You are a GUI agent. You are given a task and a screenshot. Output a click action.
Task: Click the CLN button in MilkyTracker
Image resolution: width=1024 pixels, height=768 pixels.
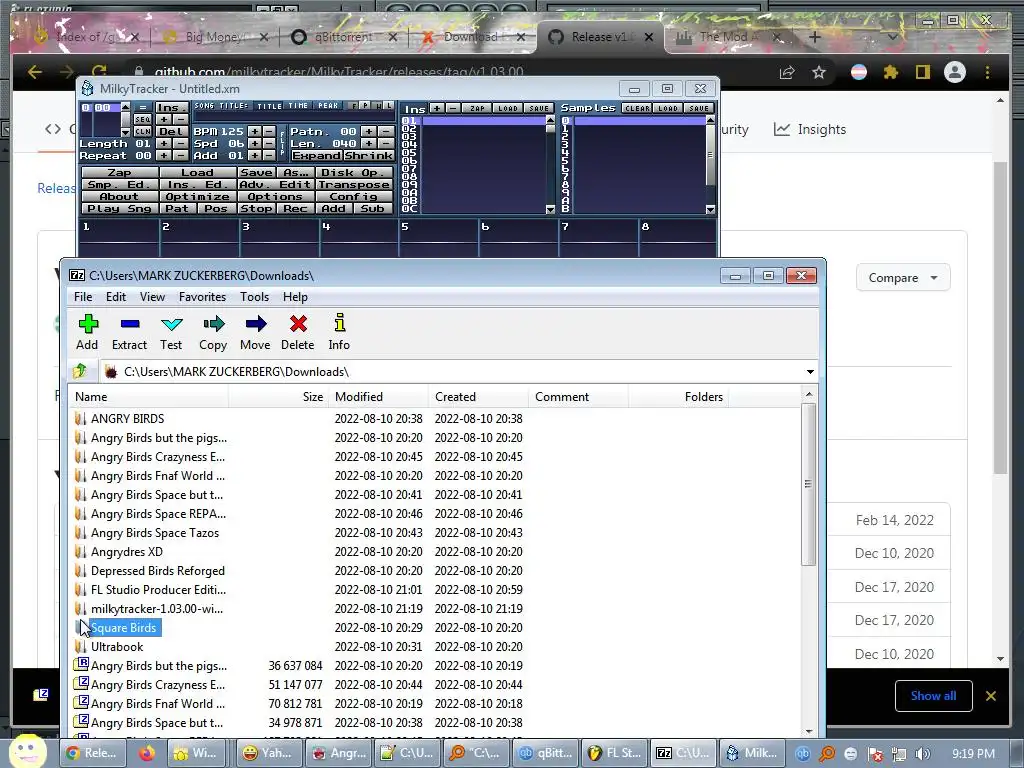[x=142, y=131]
